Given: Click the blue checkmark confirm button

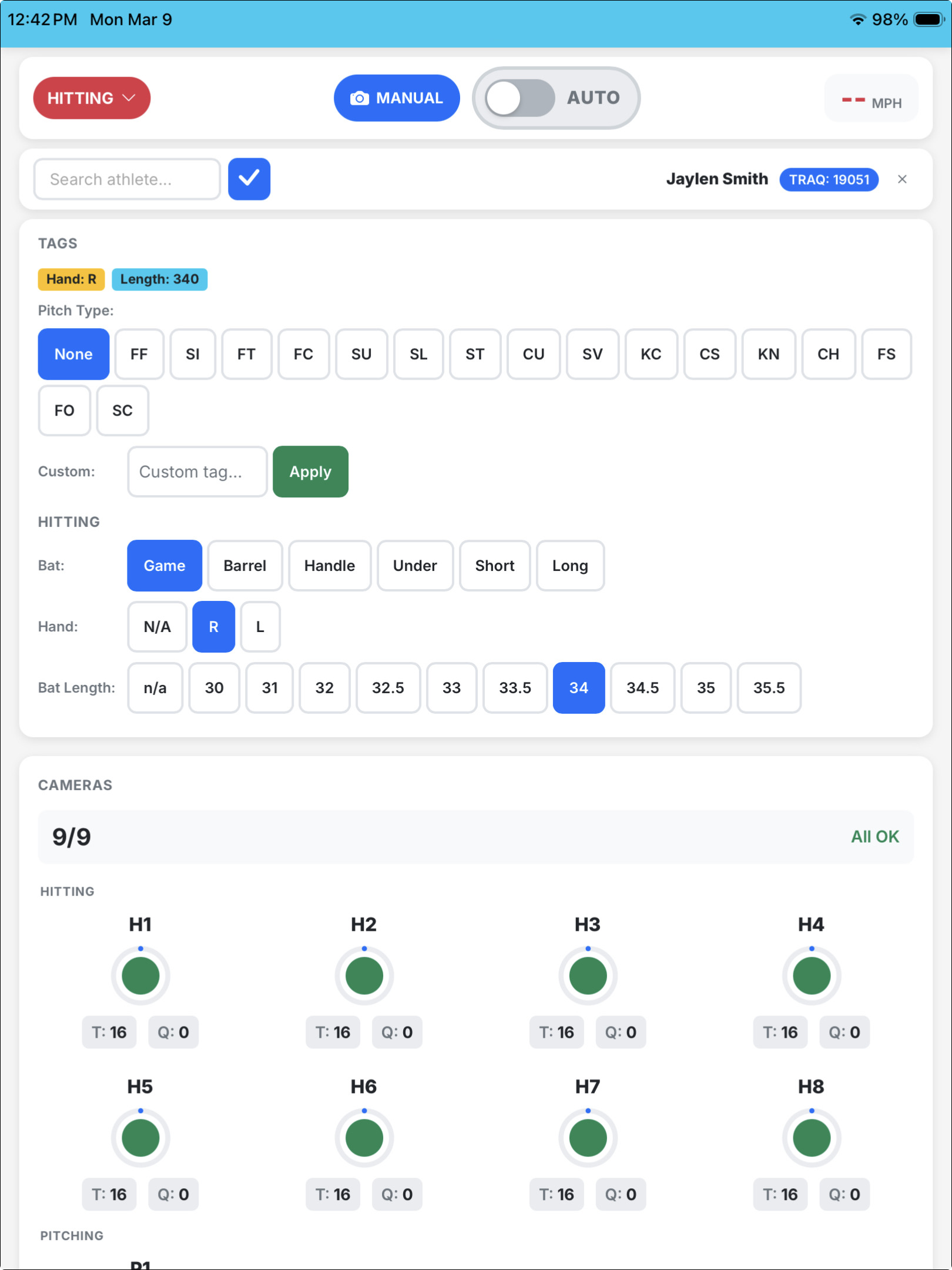Looking at the screenshot, I should point(249,179).
